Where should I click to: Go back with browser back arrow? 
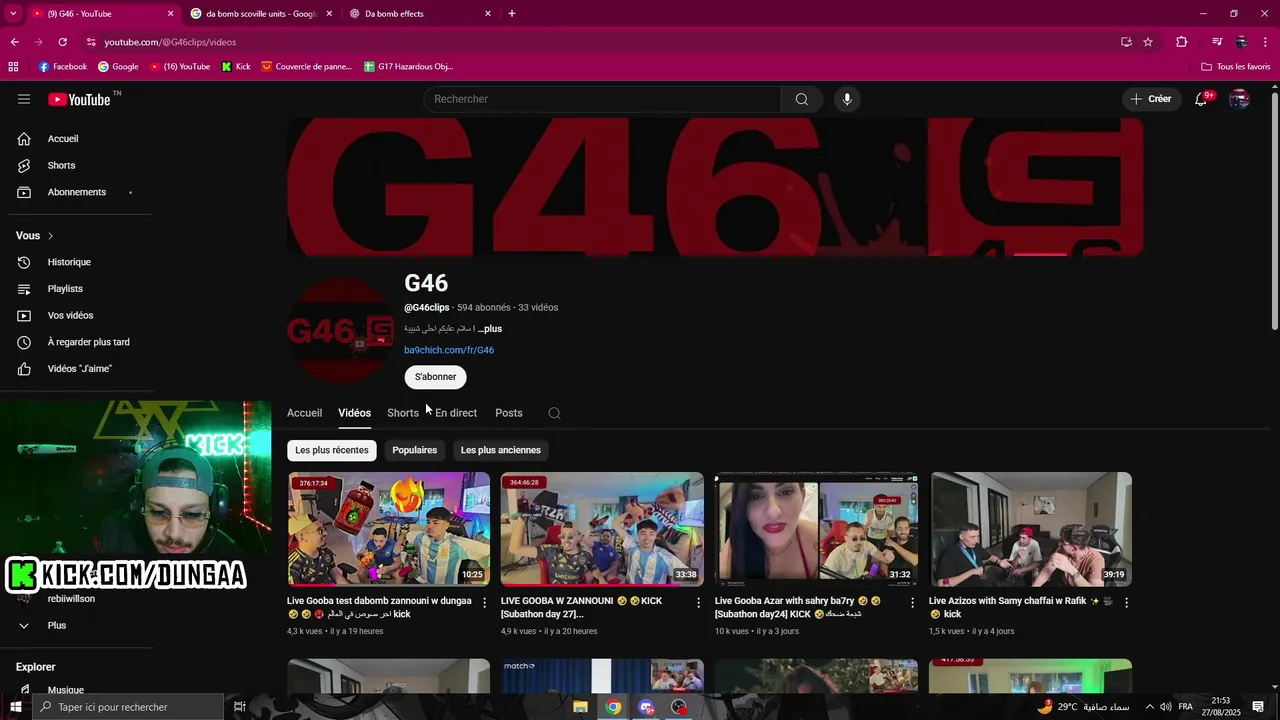14,42
